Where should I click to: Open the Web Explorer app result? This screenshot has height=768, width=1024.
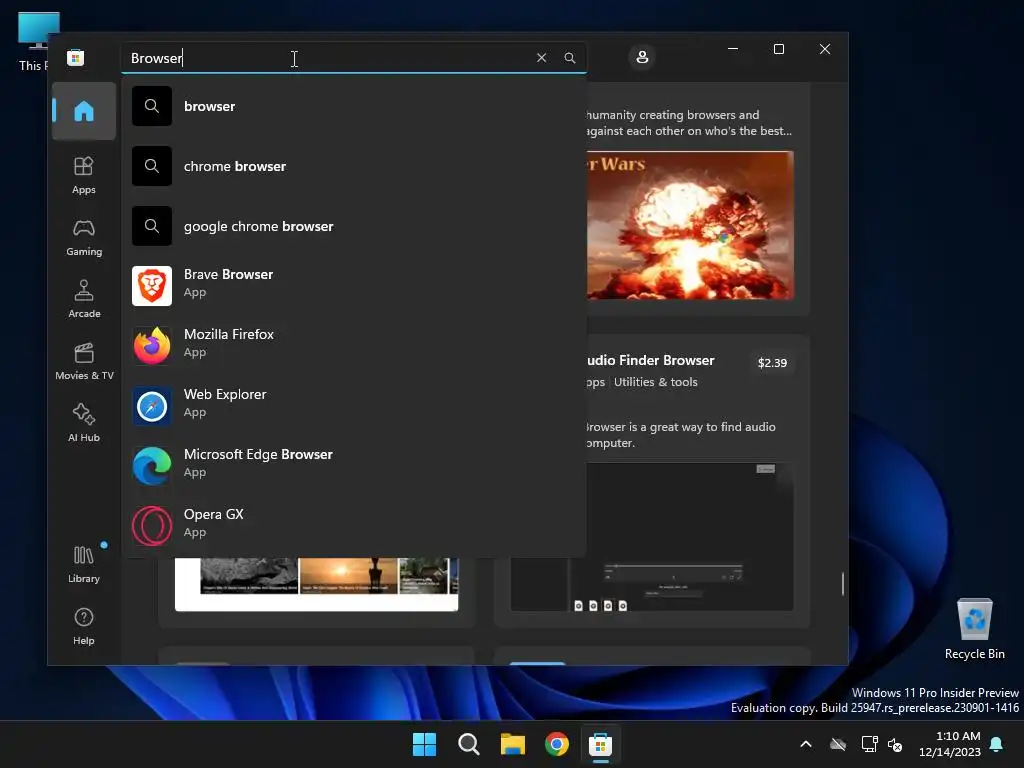[x=353, y=406]
